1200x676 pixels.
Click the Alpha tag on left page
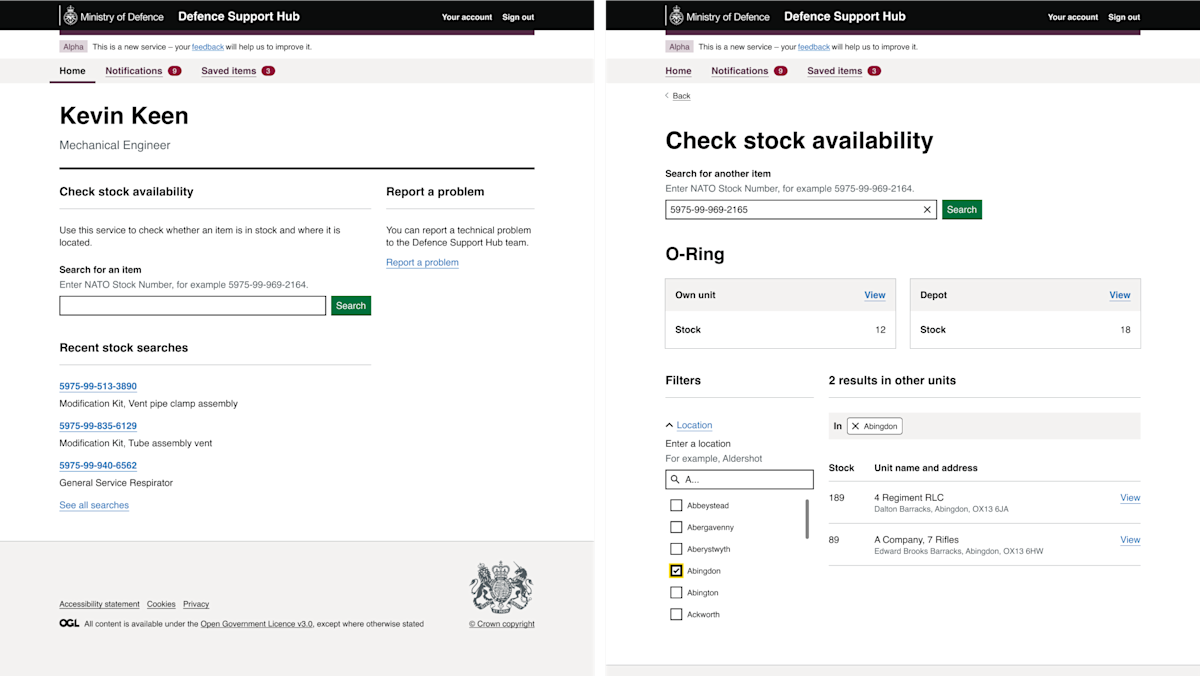tap(74, 47)
